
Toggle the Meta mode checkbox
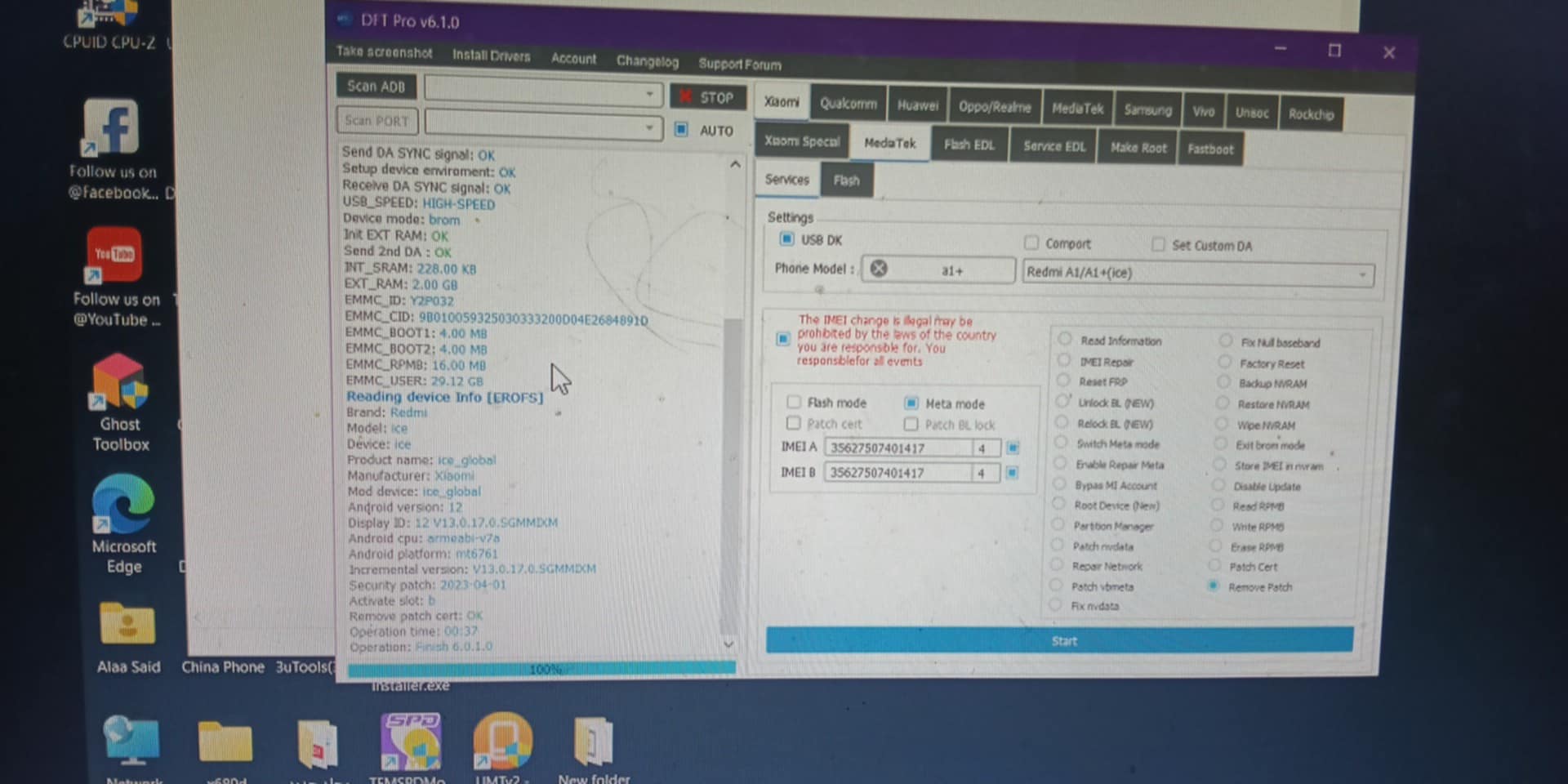pos(911,403)
